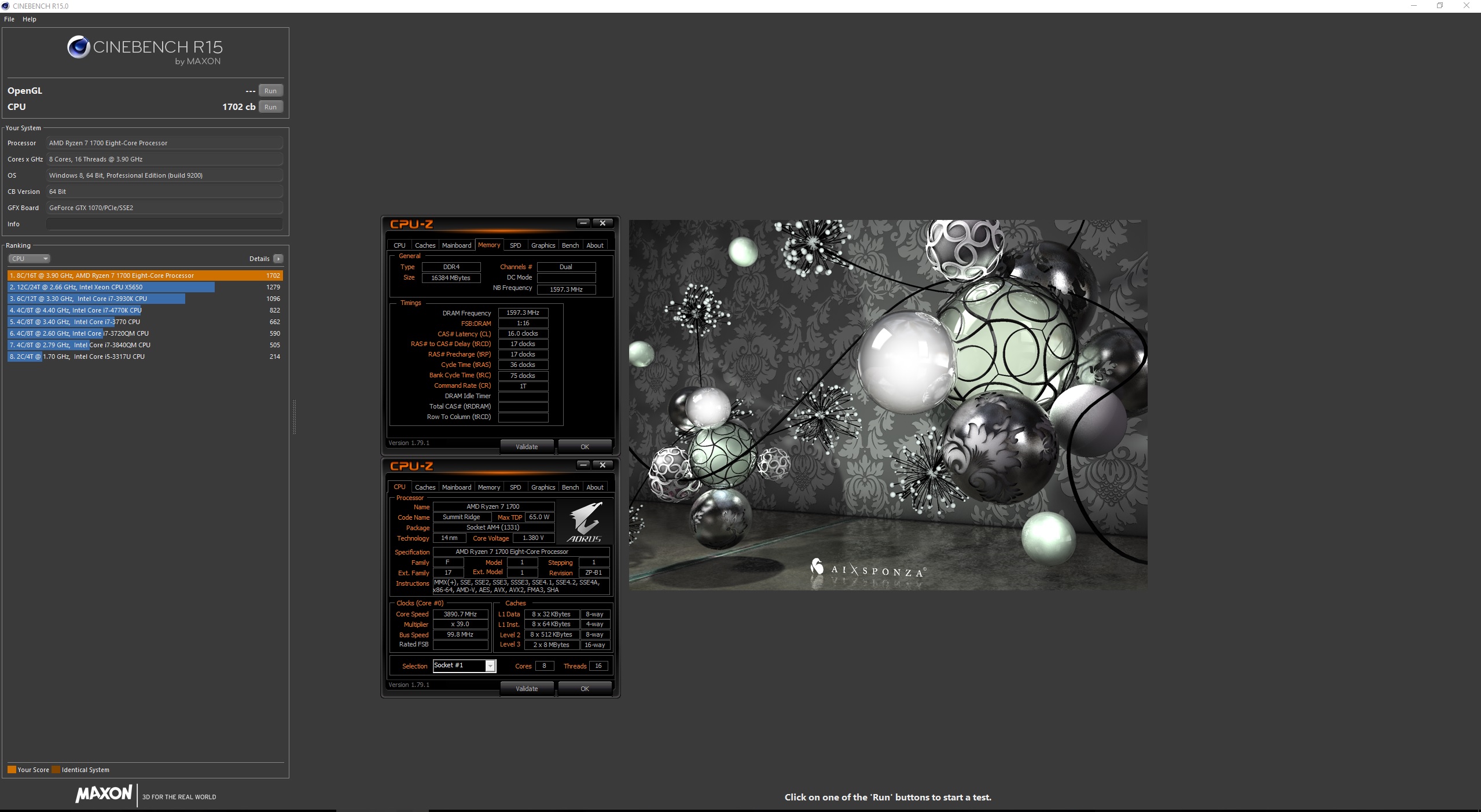Run the OpenGL benchmark

click(x=270, y=91)
